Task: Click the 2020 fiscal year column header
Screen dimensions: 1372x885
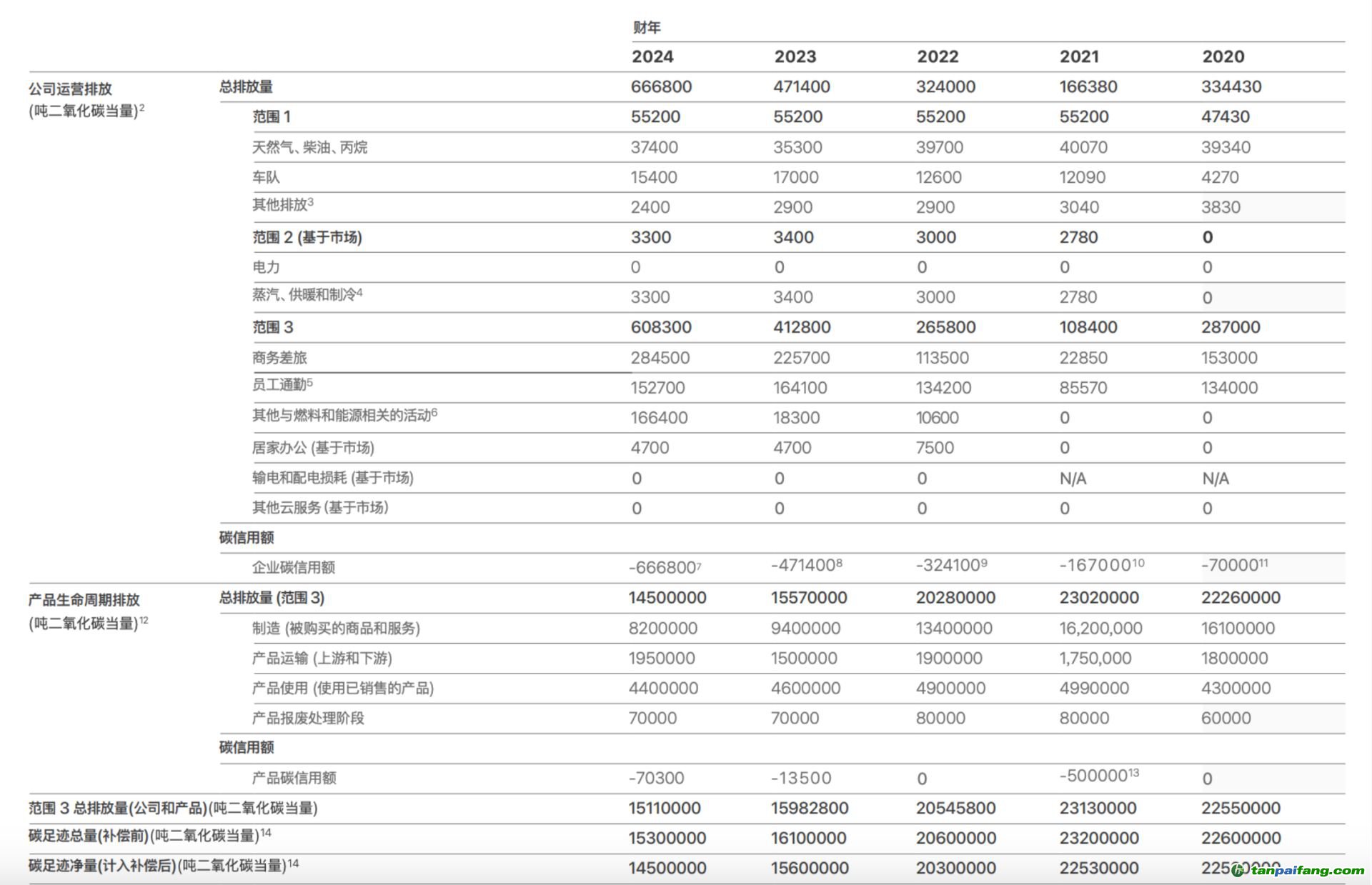Action: 1223,56
